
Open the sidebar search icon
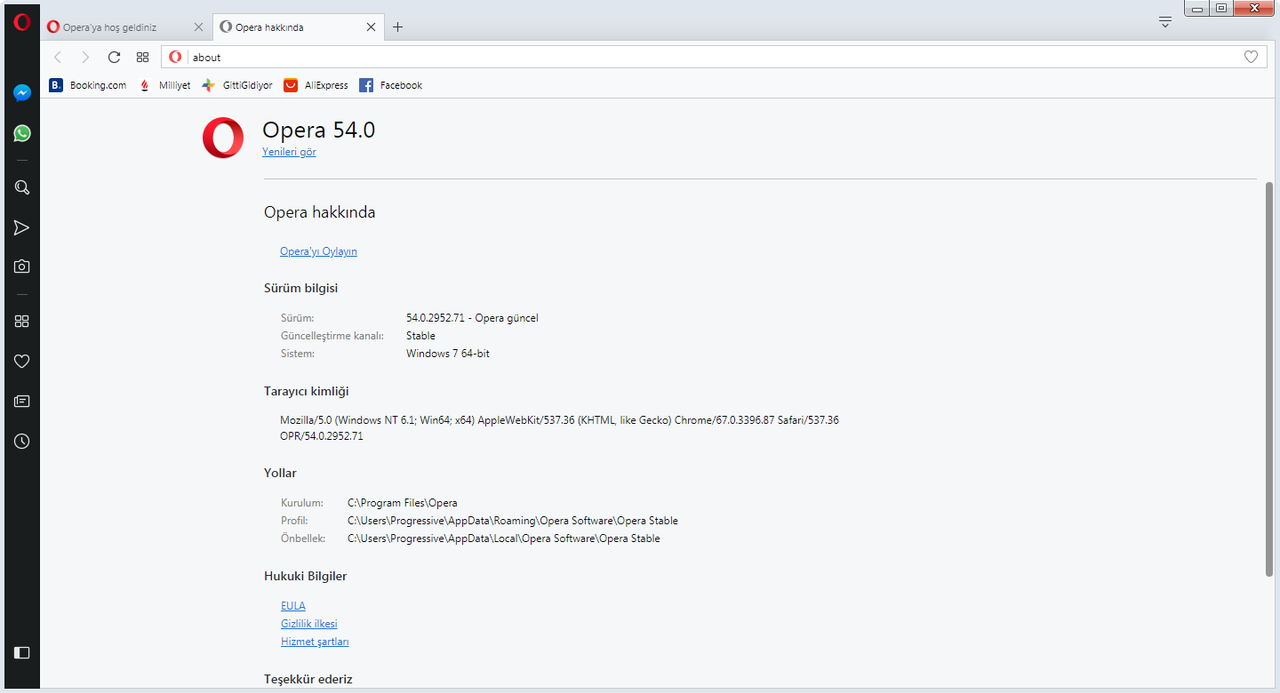coord(22,187)
